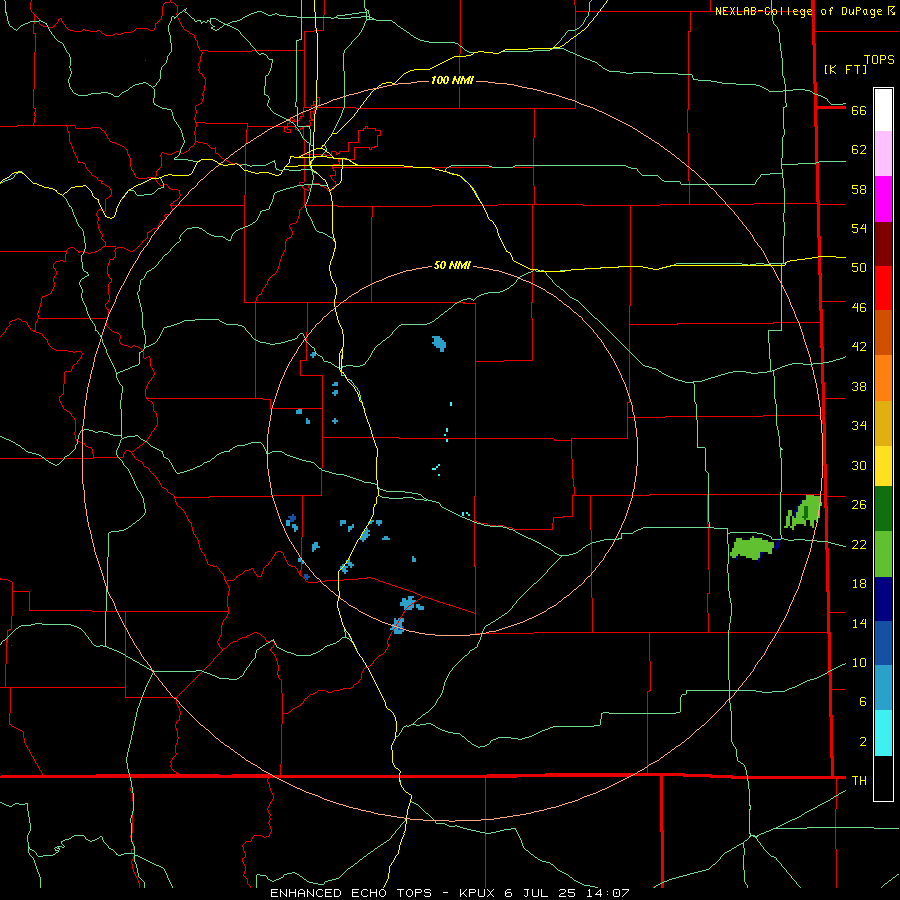
Task: Click the "58" legend value
Action: tap(859, 189)
